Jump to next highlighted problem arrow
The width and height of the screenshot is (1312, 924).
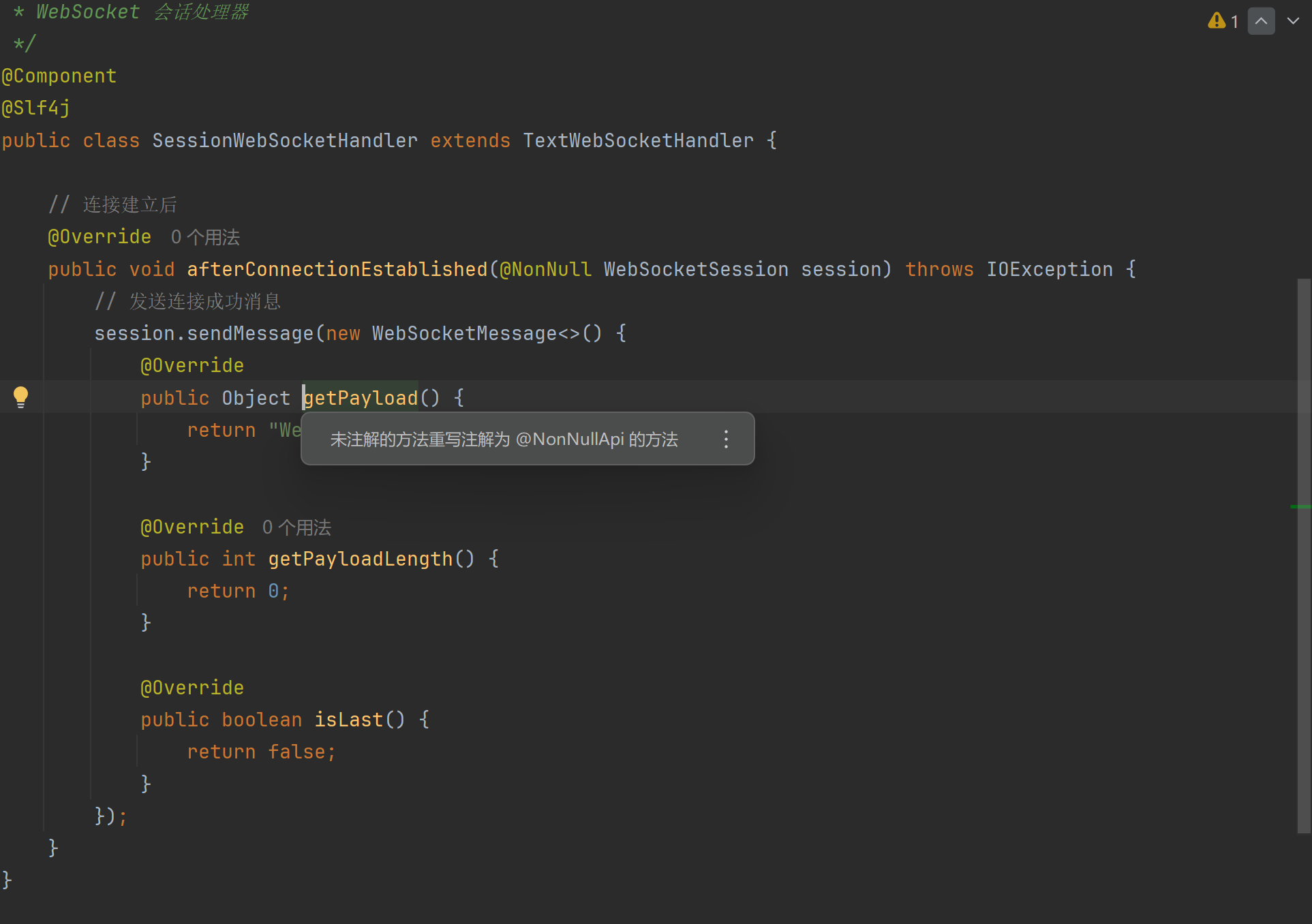click(1292, 21)
